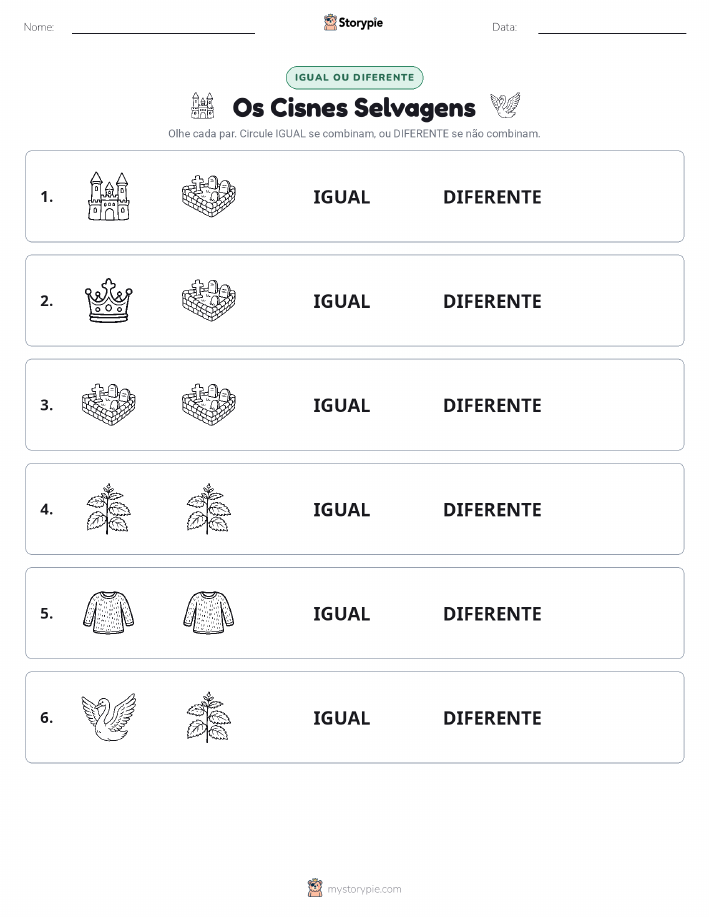Select DIFERENTE for row 2

[x=492, y=301]
